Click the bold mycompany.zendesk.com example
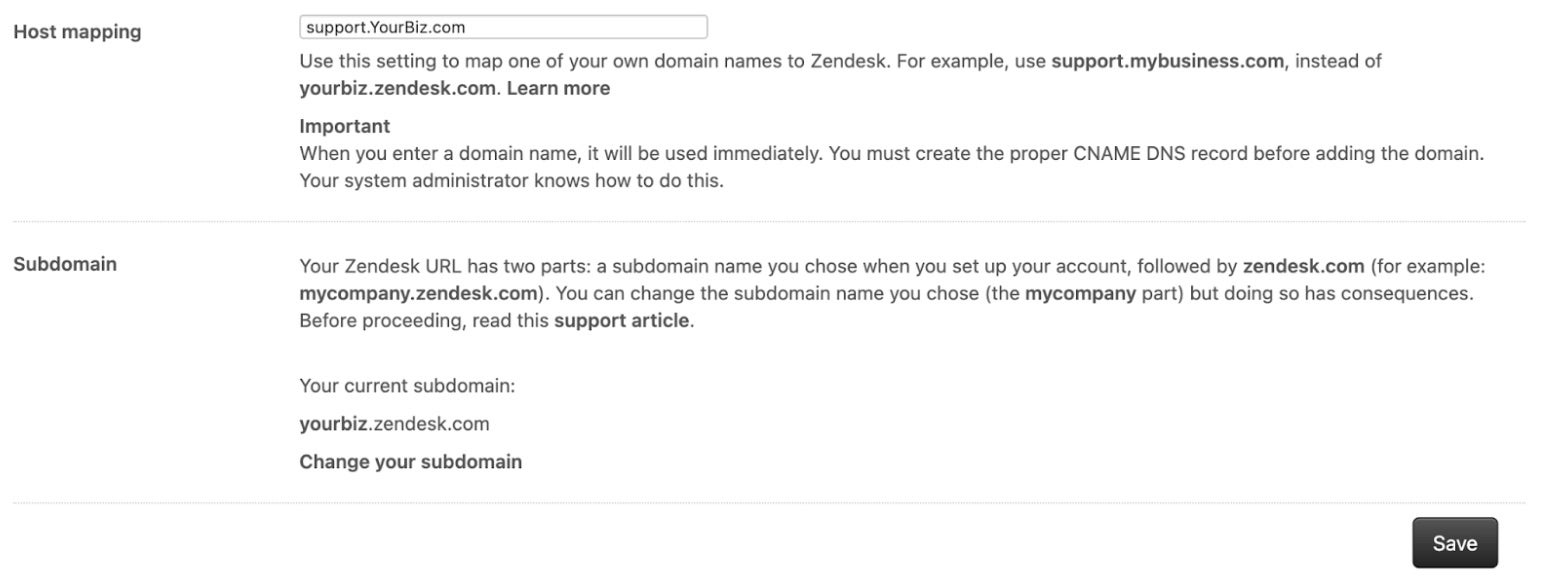This screenshot has height=580, width=1546. coord(418,293)
